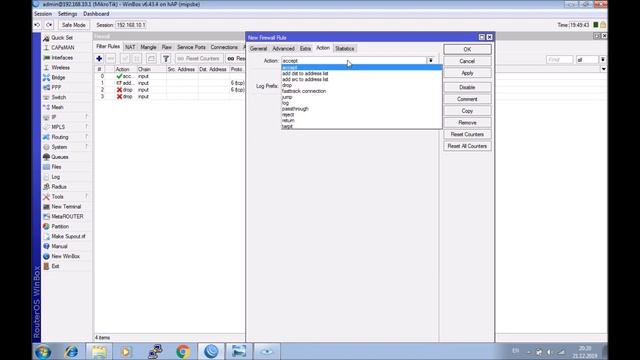Choose 'jump' from the Action list
This screenshot has width=640, height=360.
[287, 97]
